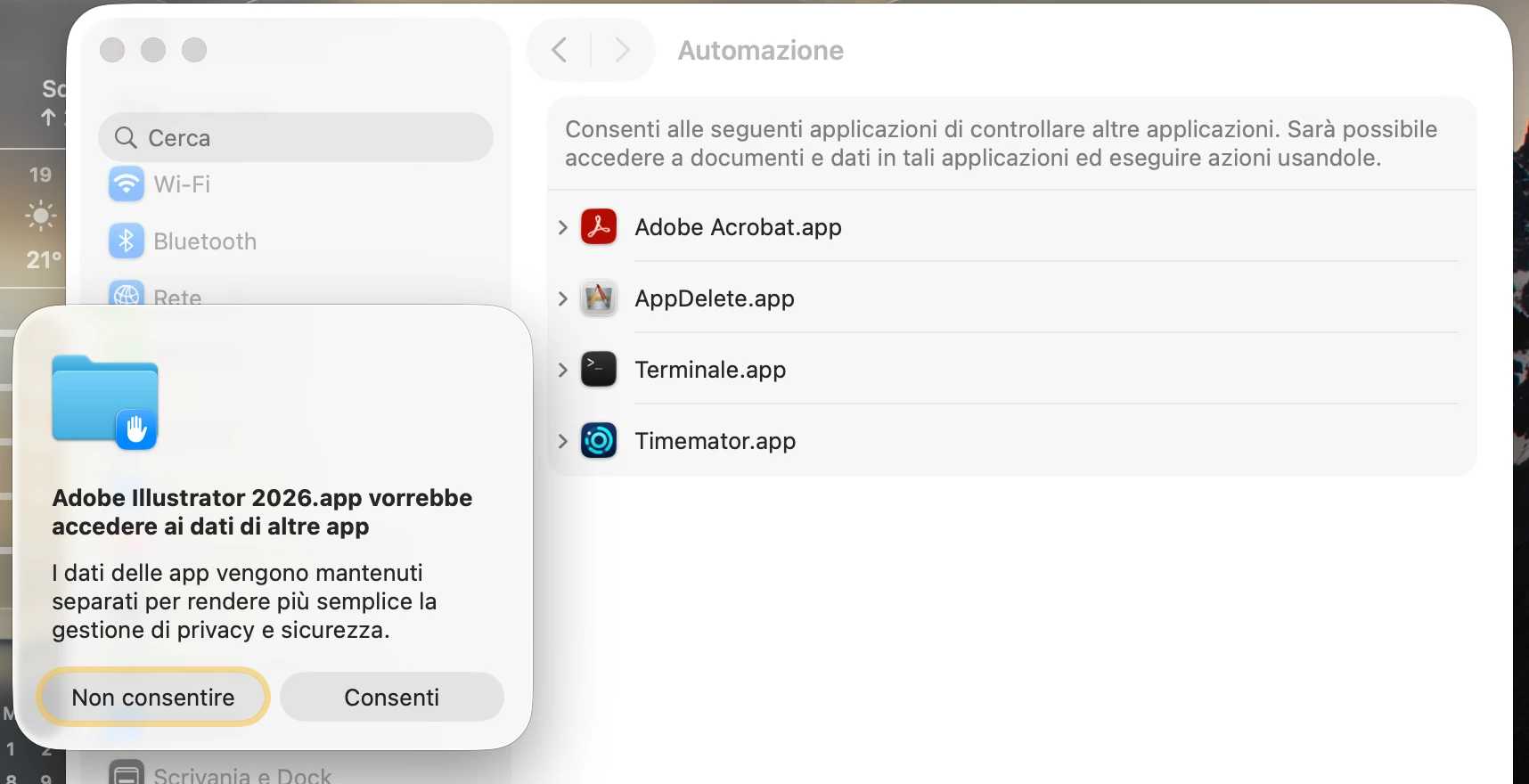Screen dimensions: 1529x784
Task: Click the folder privacy icon in dialog
Action: [105, 402]
